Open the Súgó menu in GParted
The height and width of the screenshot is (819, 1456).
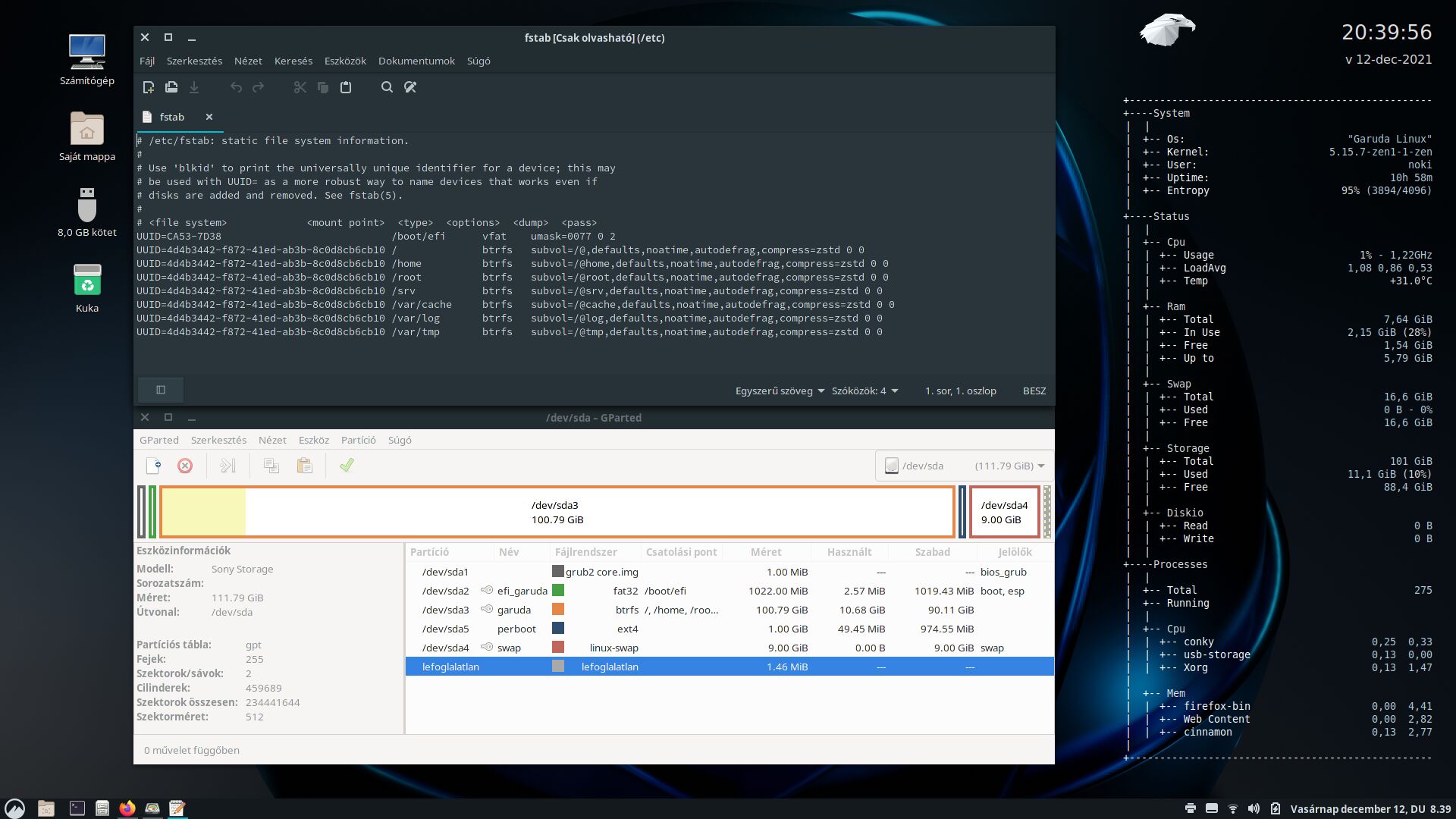coord(400,440)
